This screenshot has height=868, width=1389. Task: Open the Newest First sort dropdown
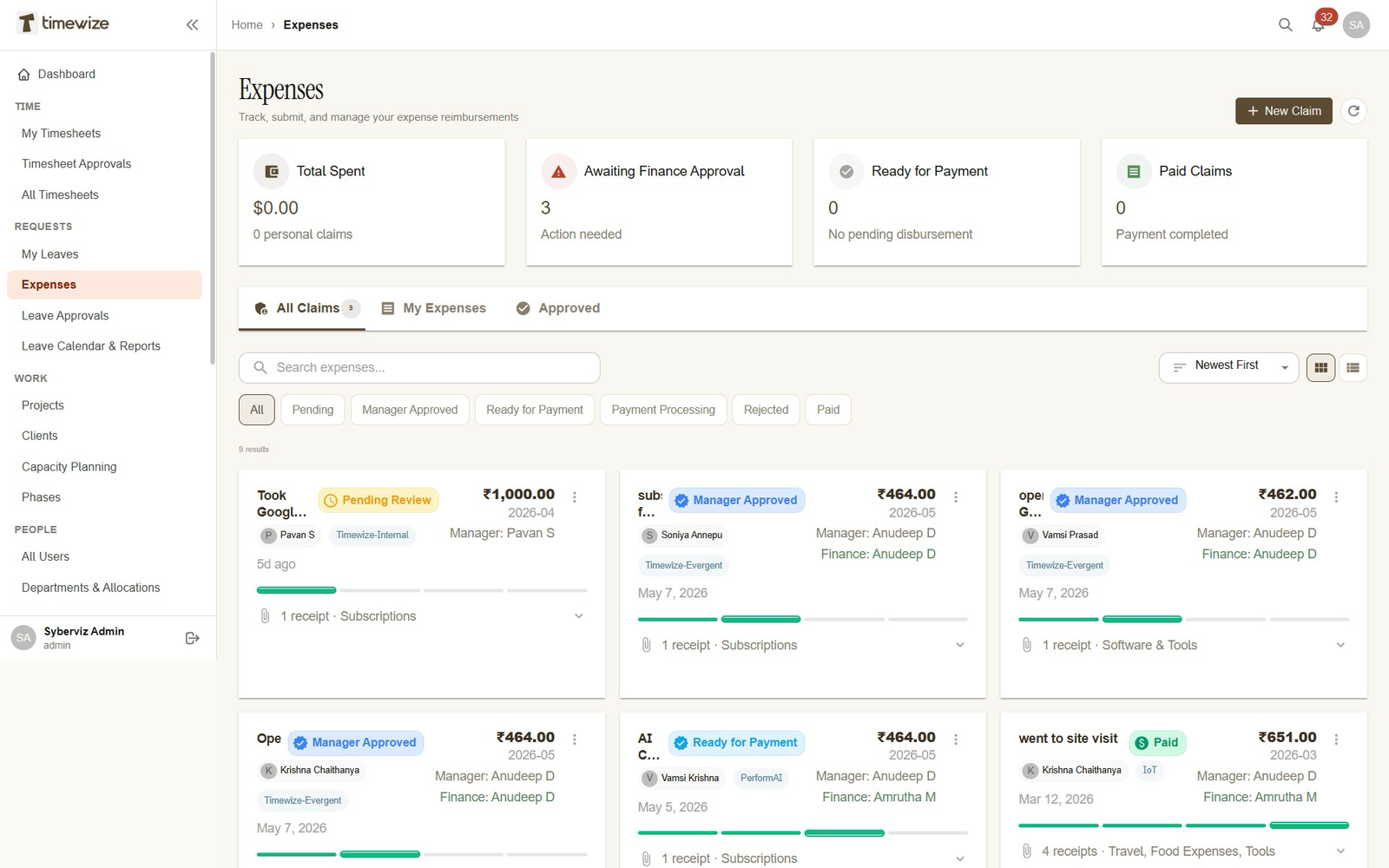1228,368
